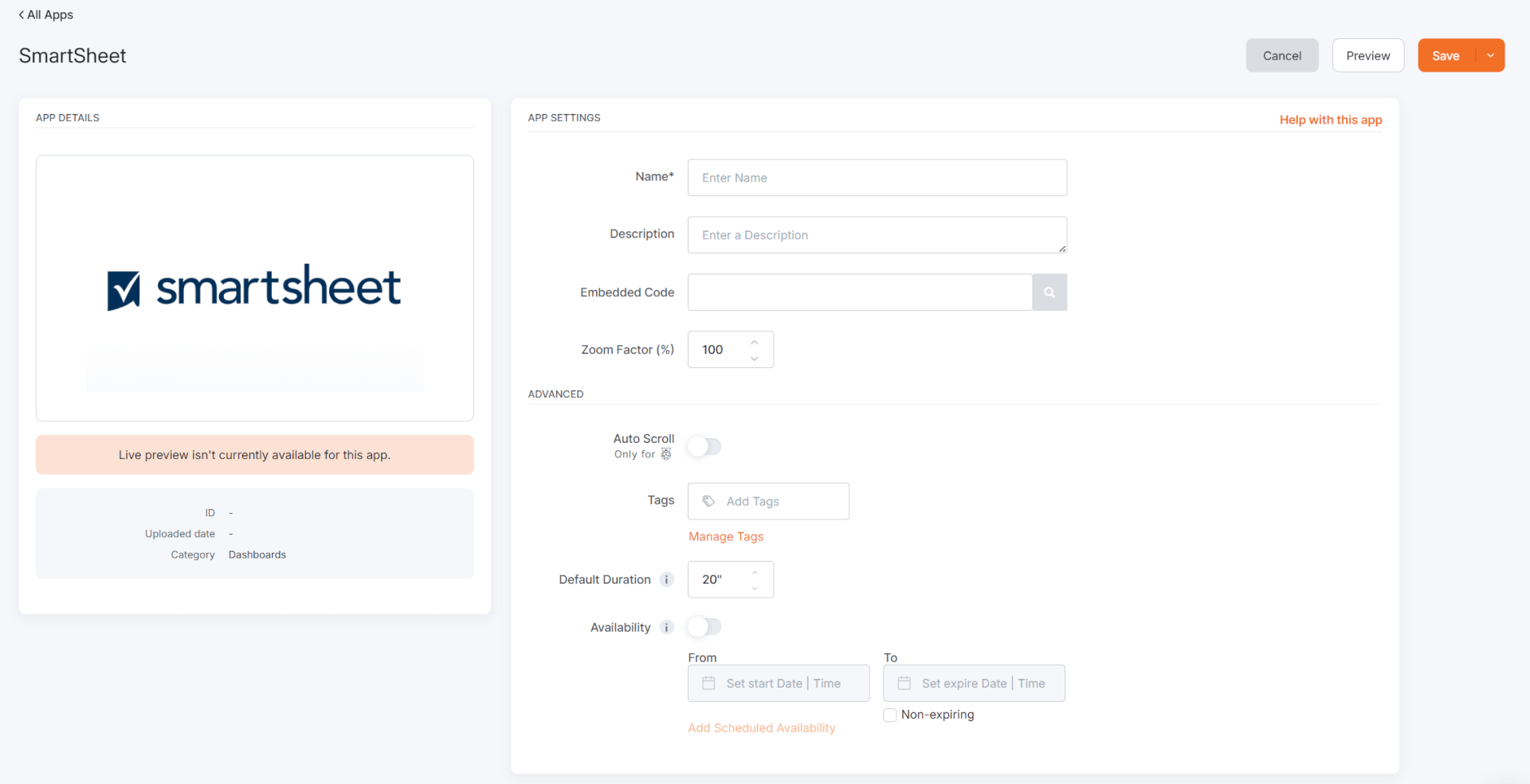Check the Non-expiring checkbox
The width and height of the screenshot is (1530, 784).
click(889, 715)
